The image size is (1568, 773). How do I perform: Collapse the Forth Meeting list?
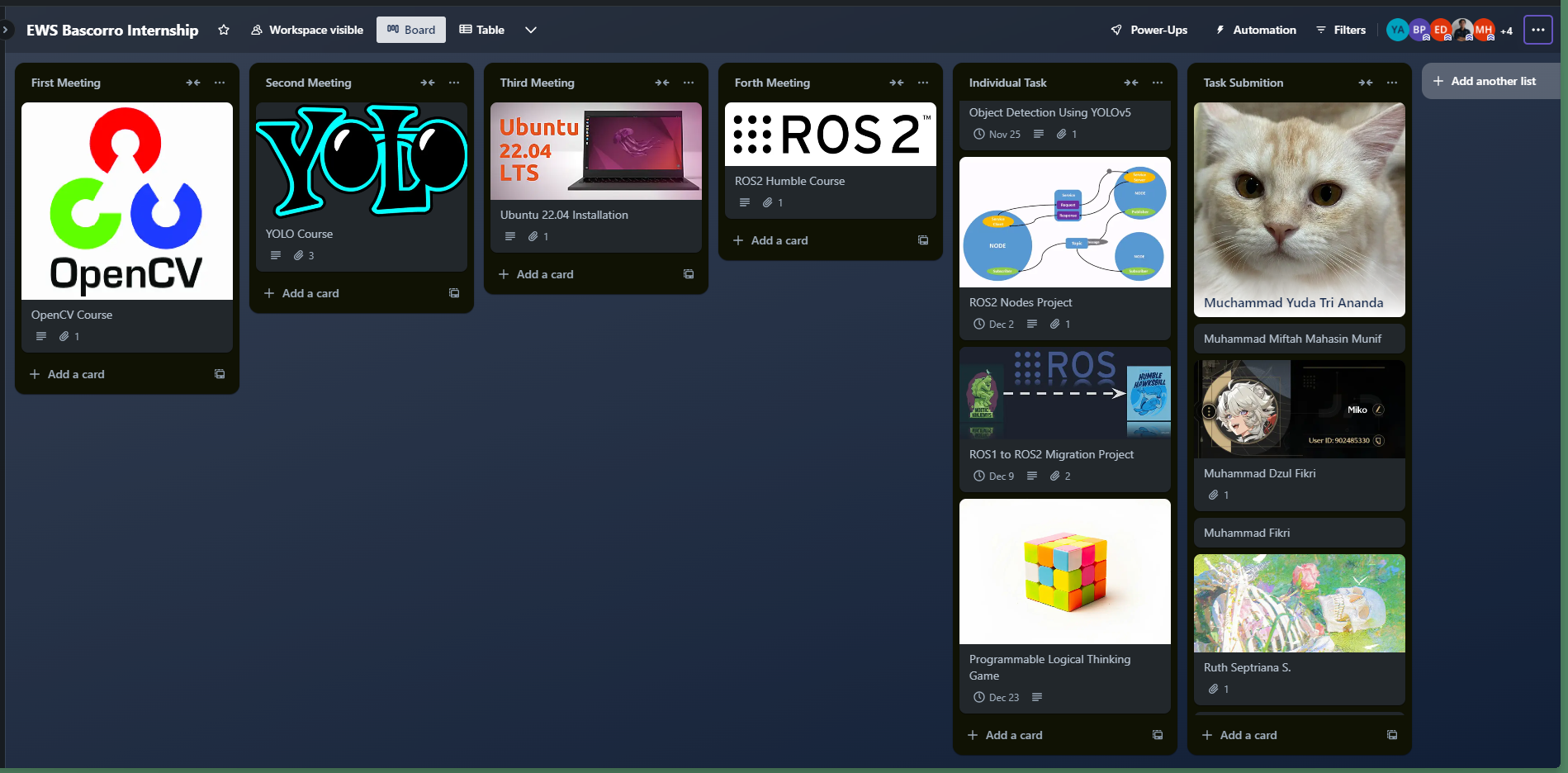[897, 83]
